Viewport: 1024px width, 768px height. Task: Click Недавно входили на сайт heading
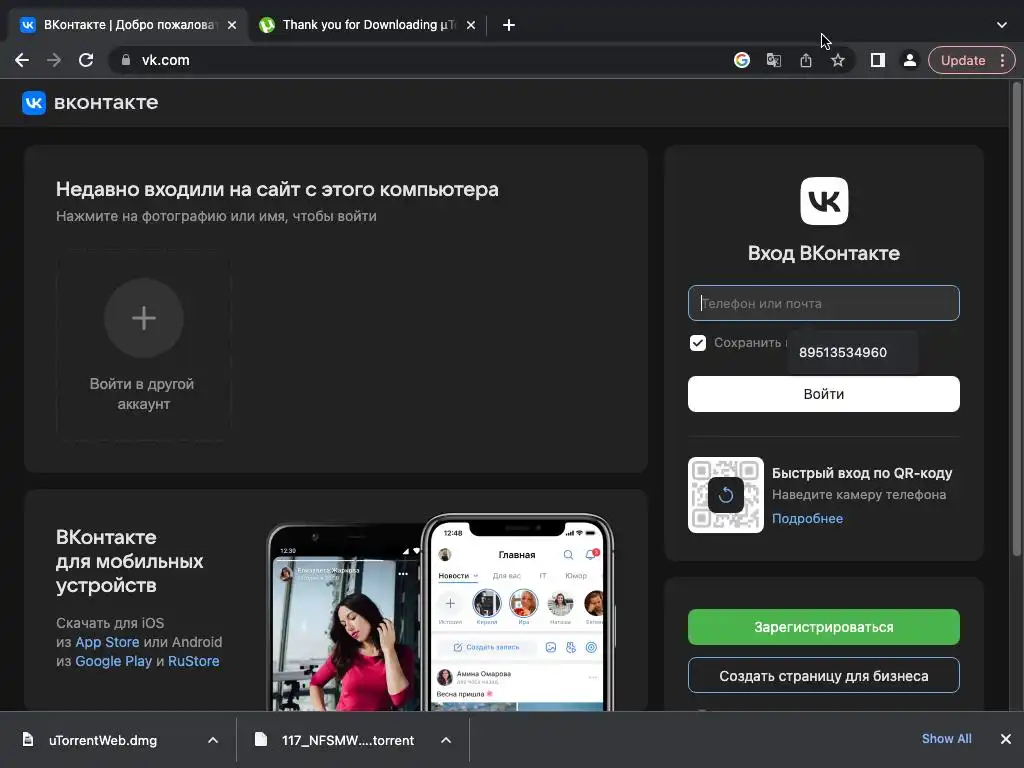(x=277, y=189)
